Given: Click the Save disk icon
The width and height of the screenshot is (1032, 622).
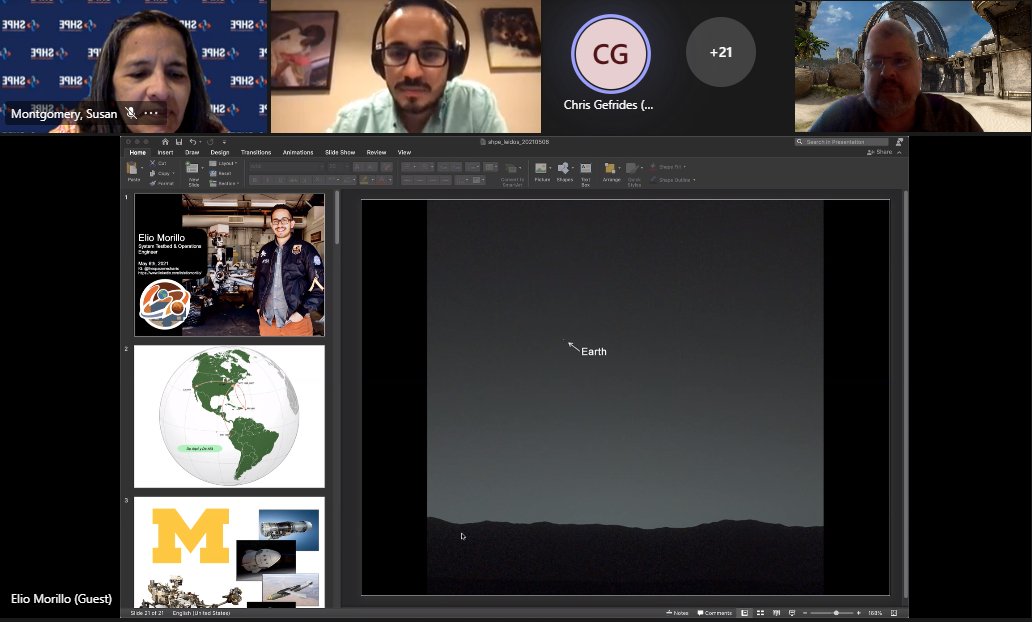Looking at the screenshot, I should pos(178,142).
